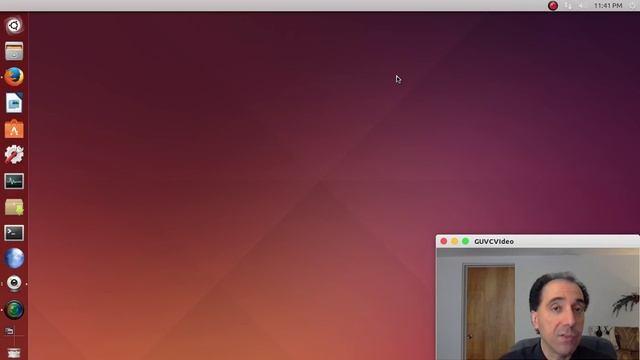Close the GUVCVideo window
640x360 pixels.
pos(444,241)
